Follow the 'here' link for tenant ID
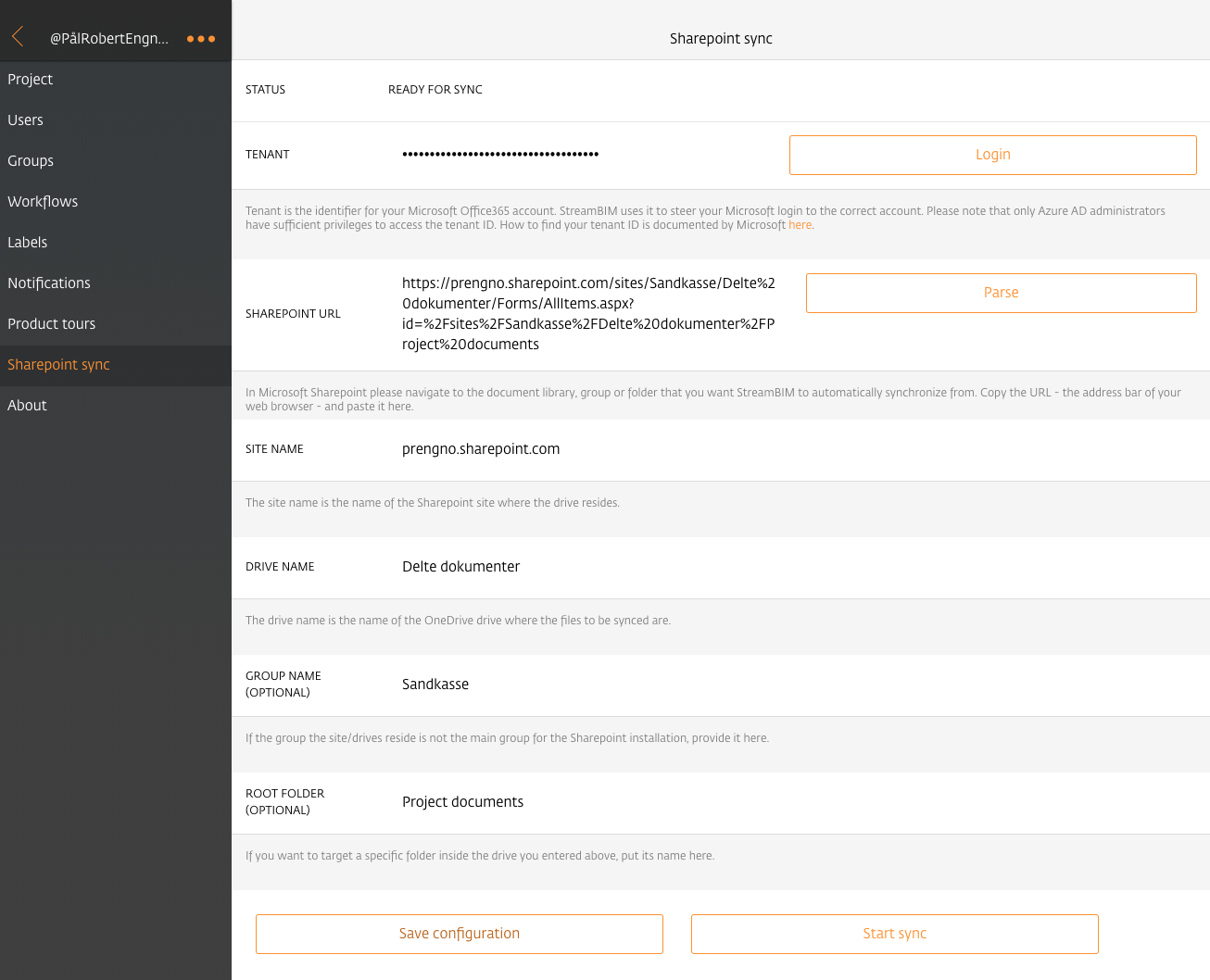 [800, 225]
